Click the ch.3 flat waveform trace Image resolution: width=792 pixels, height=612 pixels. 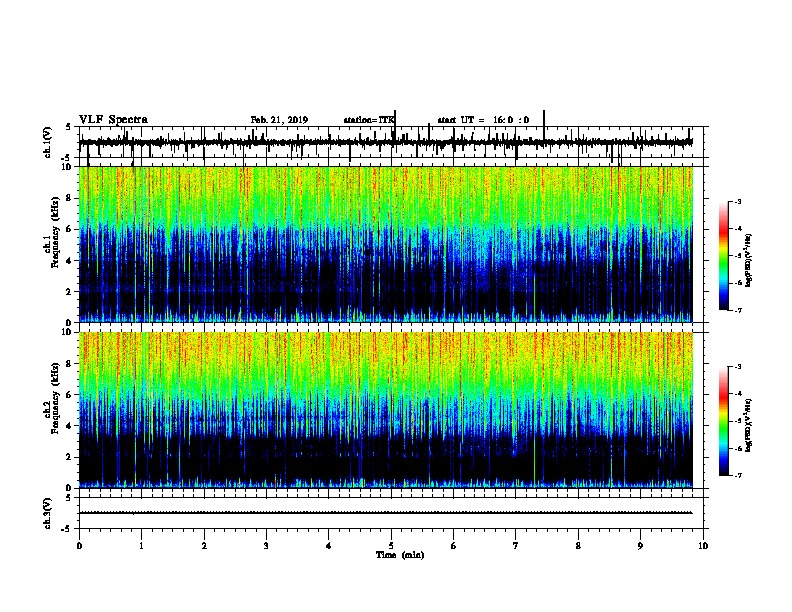coord(385,513)
